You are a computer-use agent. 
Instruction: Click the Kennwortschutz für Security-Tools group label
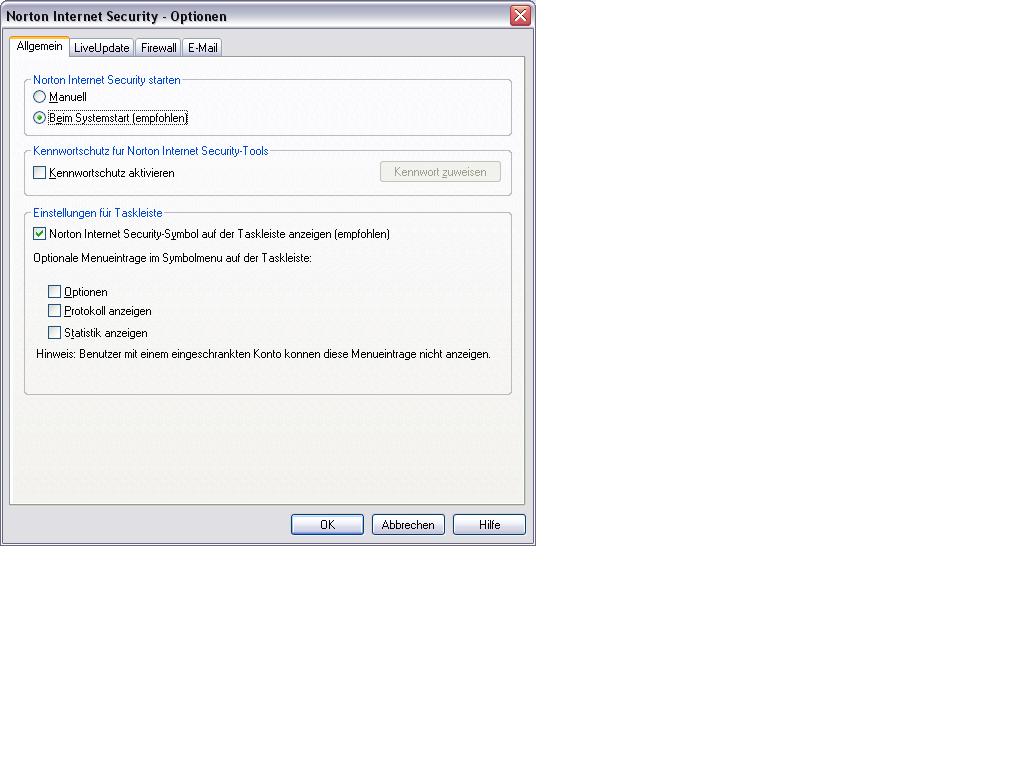point(151,151)
